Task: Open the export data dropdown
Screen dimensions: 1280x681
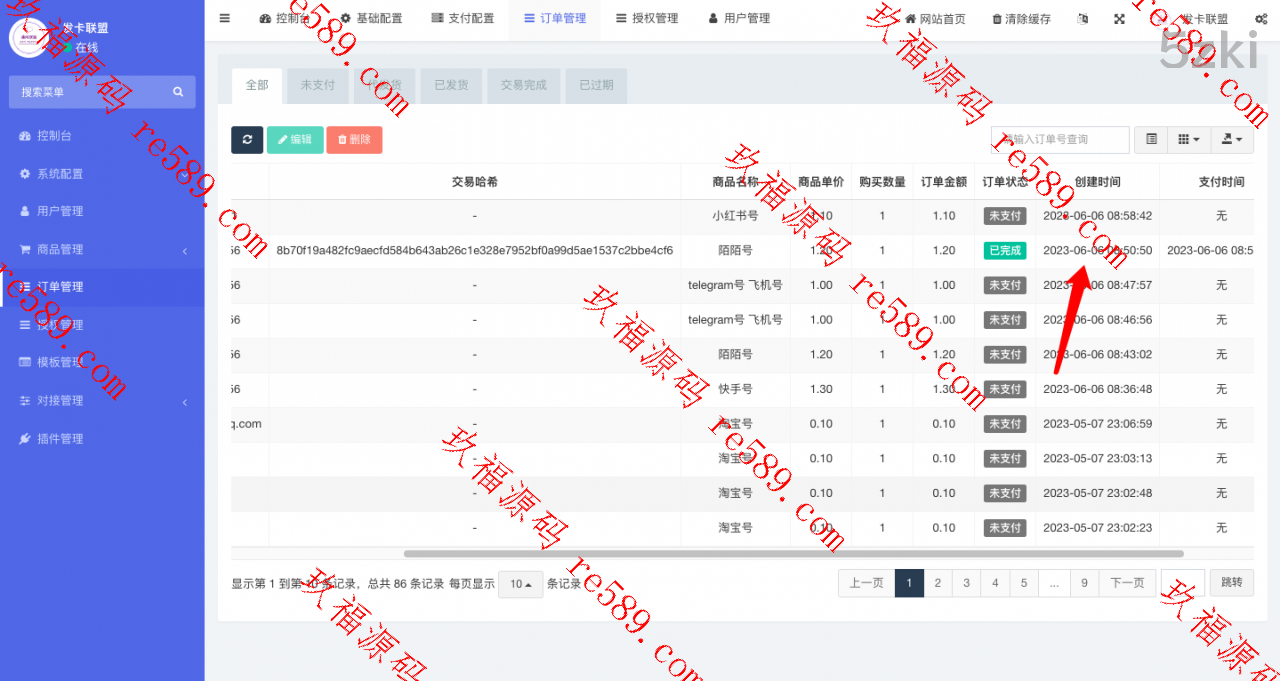Action: pos(1231,140)
